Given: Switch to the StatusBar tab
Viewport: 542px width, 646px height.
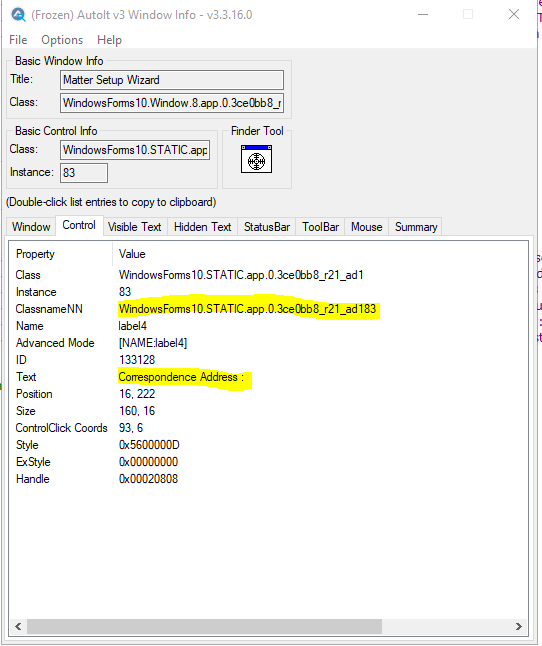Looking at the screenshot, I should click(267, 227).
